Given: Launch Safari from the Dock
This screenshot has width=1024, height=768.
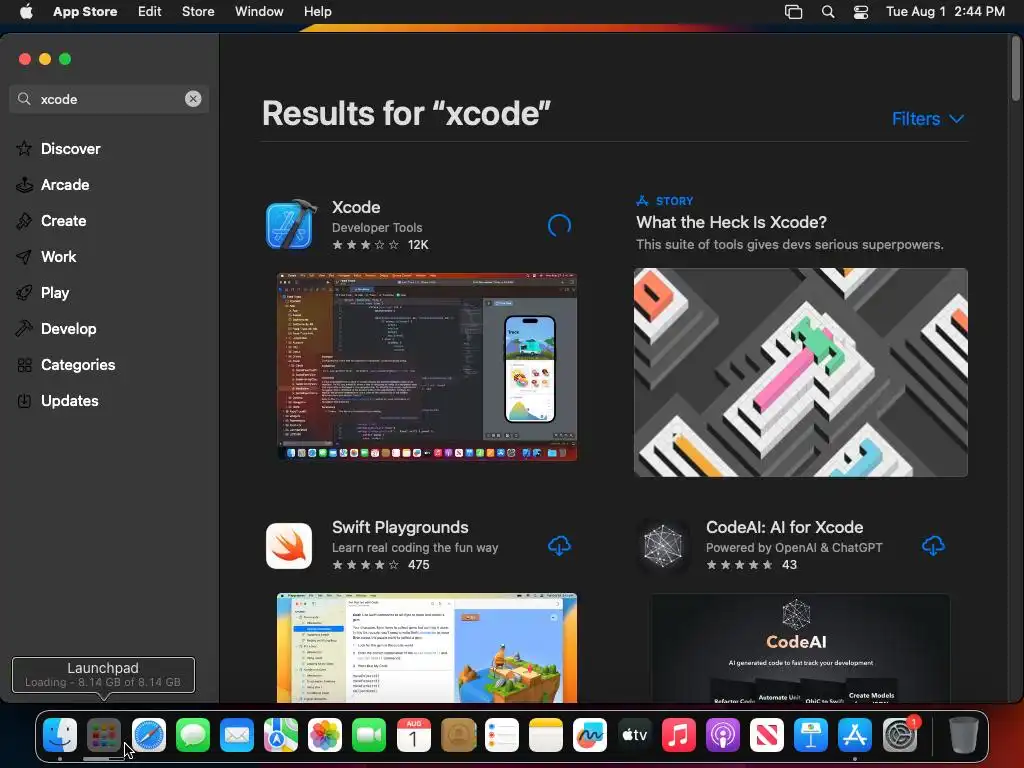Looking at the screenshot, I should coord(149,735).
